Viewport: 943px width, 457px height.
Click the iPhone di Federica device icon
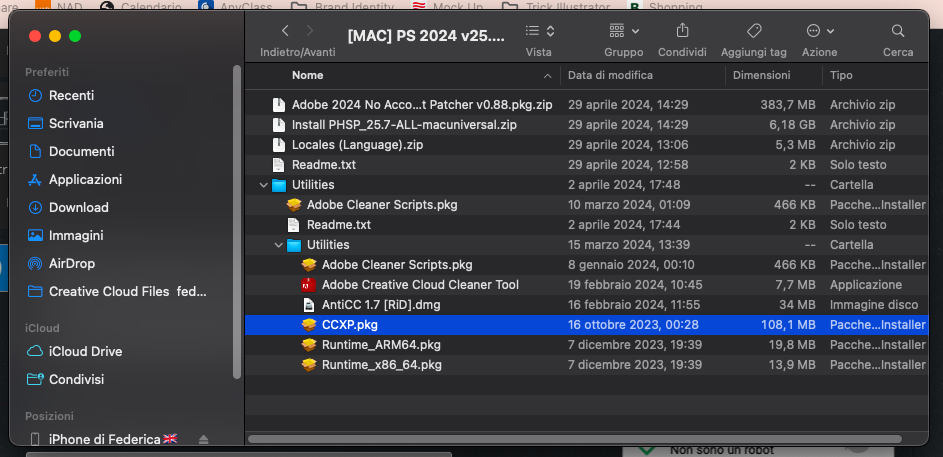(x=35, y=439)
